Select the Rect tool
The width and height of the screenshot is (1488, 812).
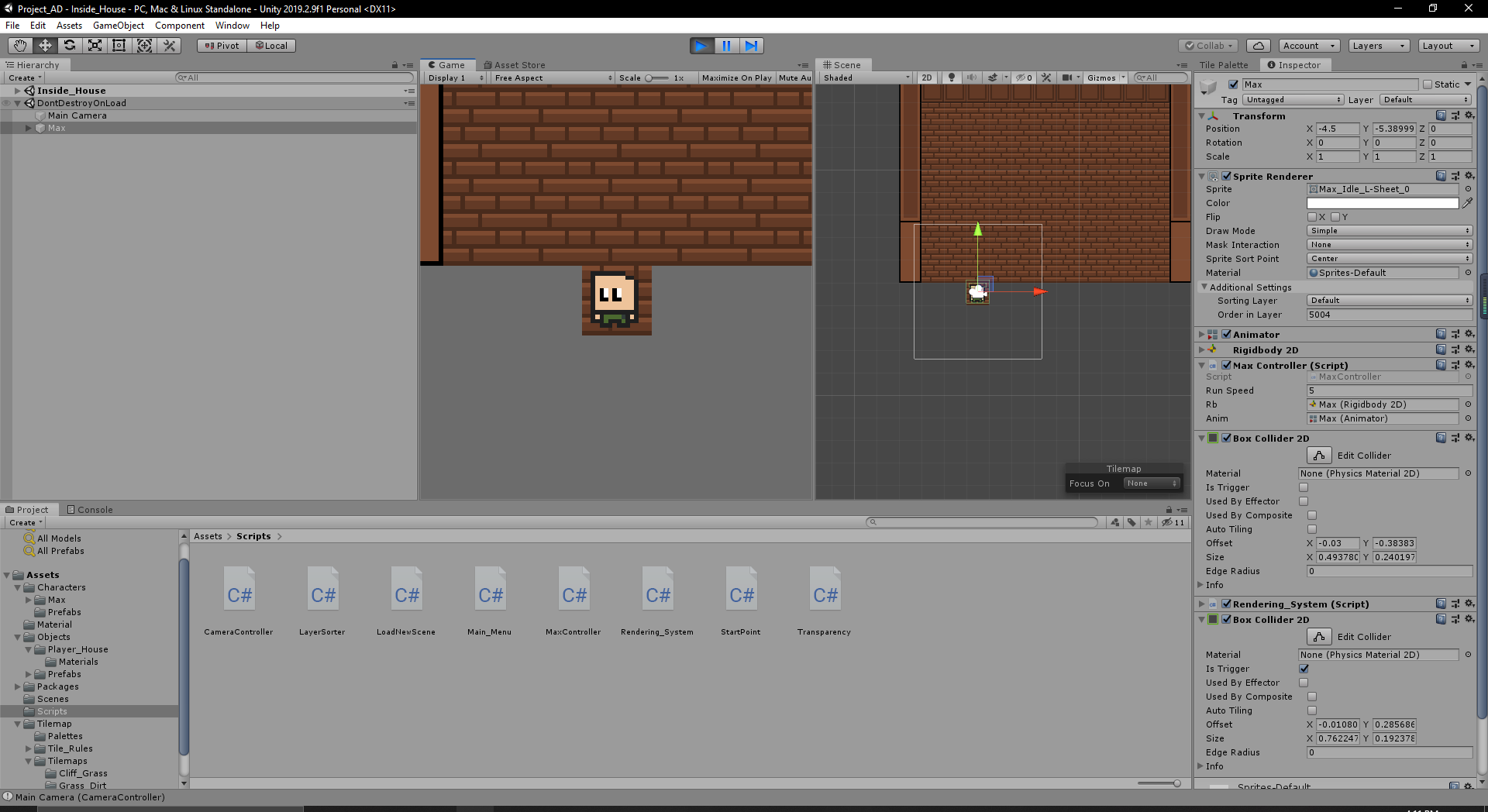click(x=119, y=46)
